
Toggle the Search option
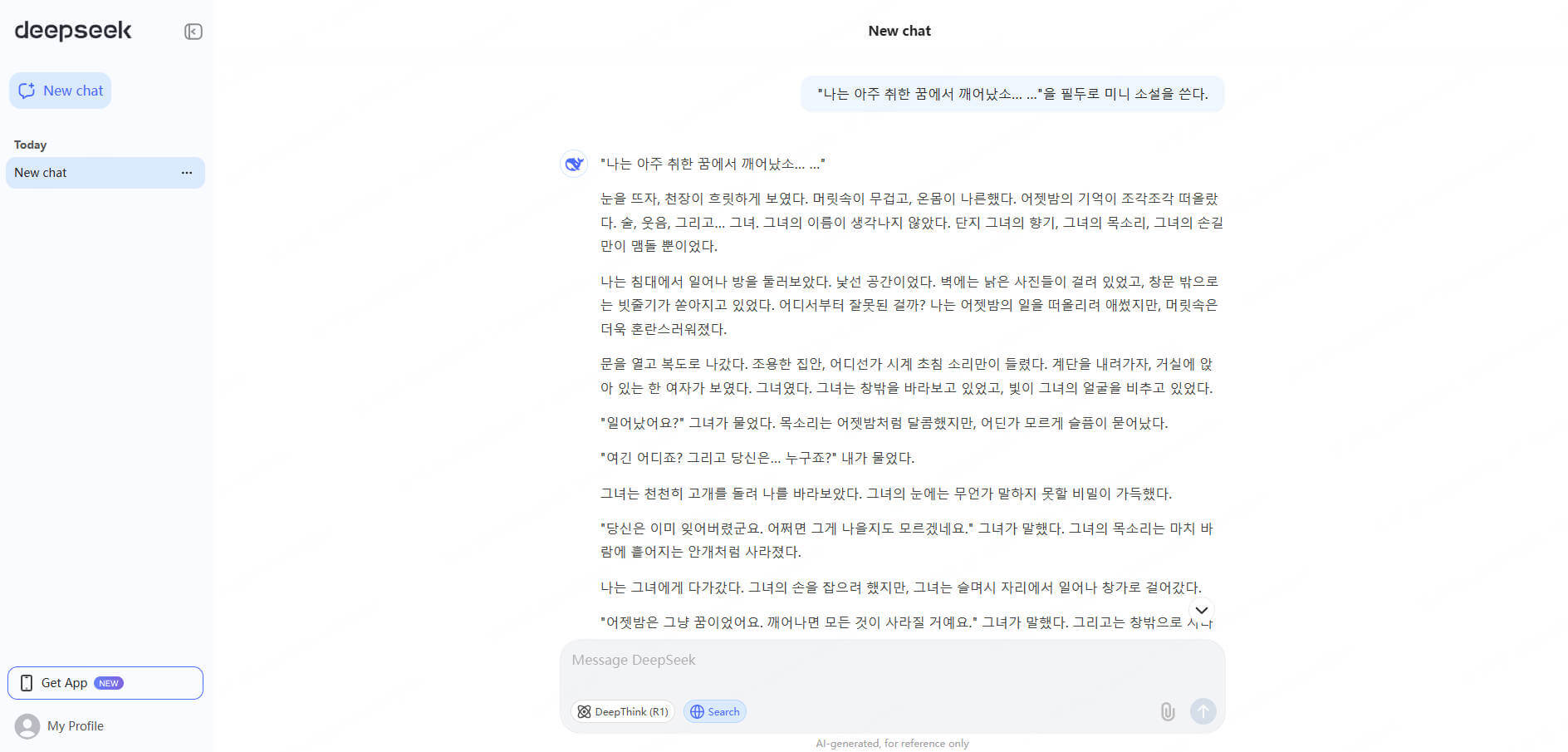coord(715,712)
